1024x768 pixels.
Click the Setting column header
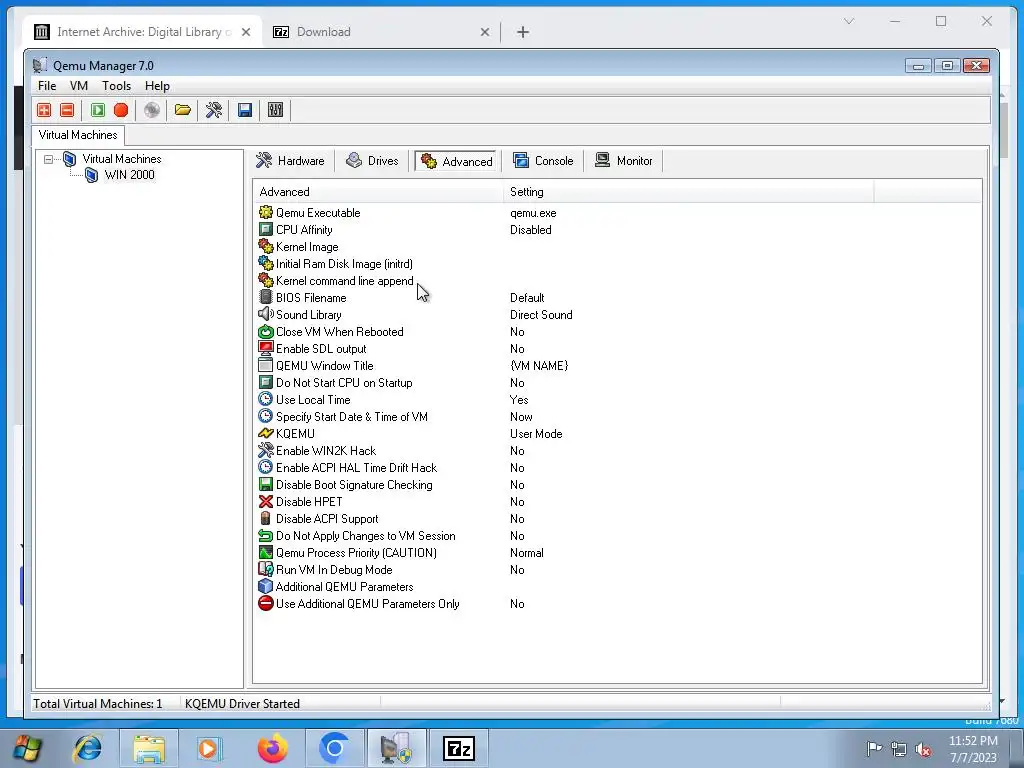tap(688, 192)
